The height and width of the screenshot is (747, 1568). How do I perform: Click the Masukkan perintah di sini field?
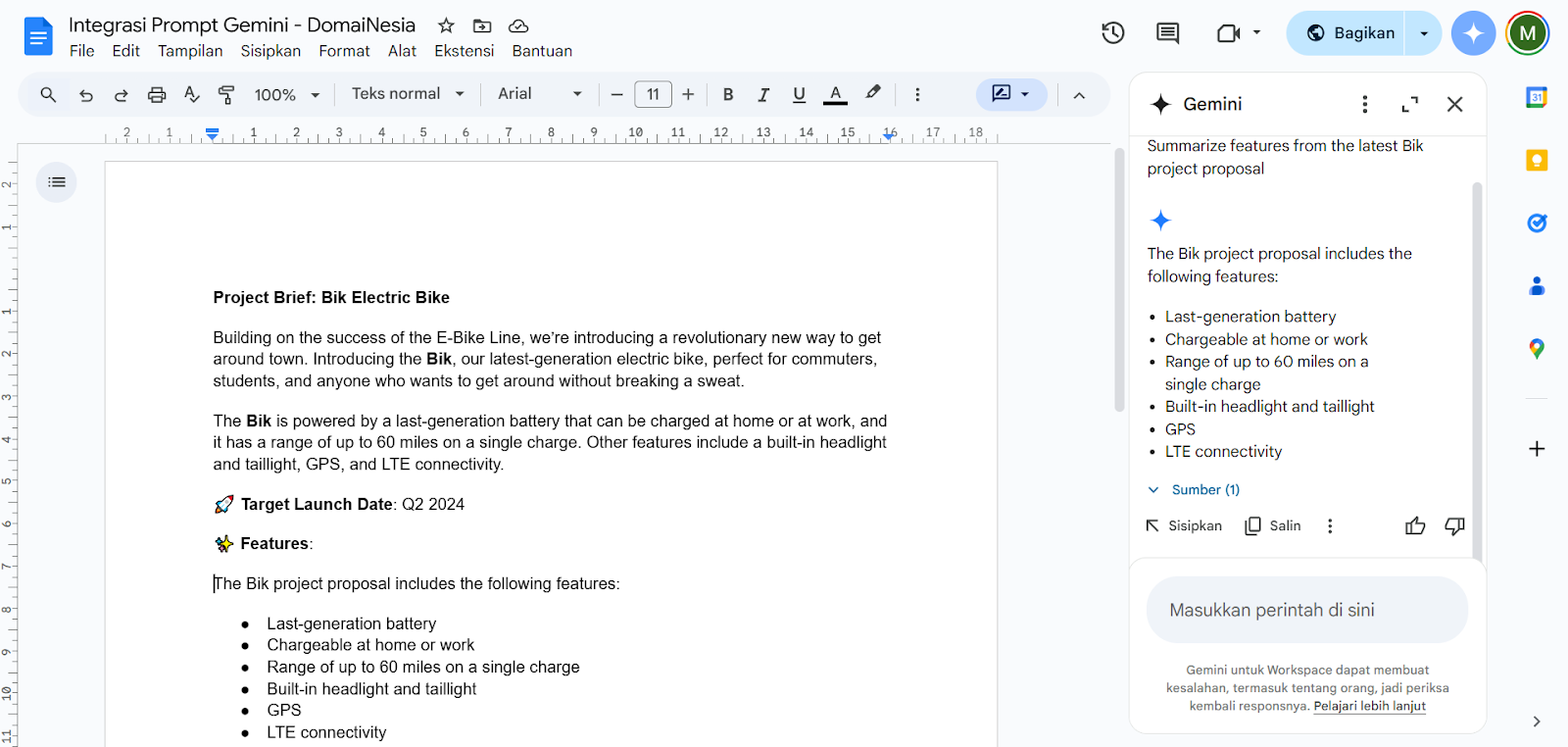tap(1306, 610)
